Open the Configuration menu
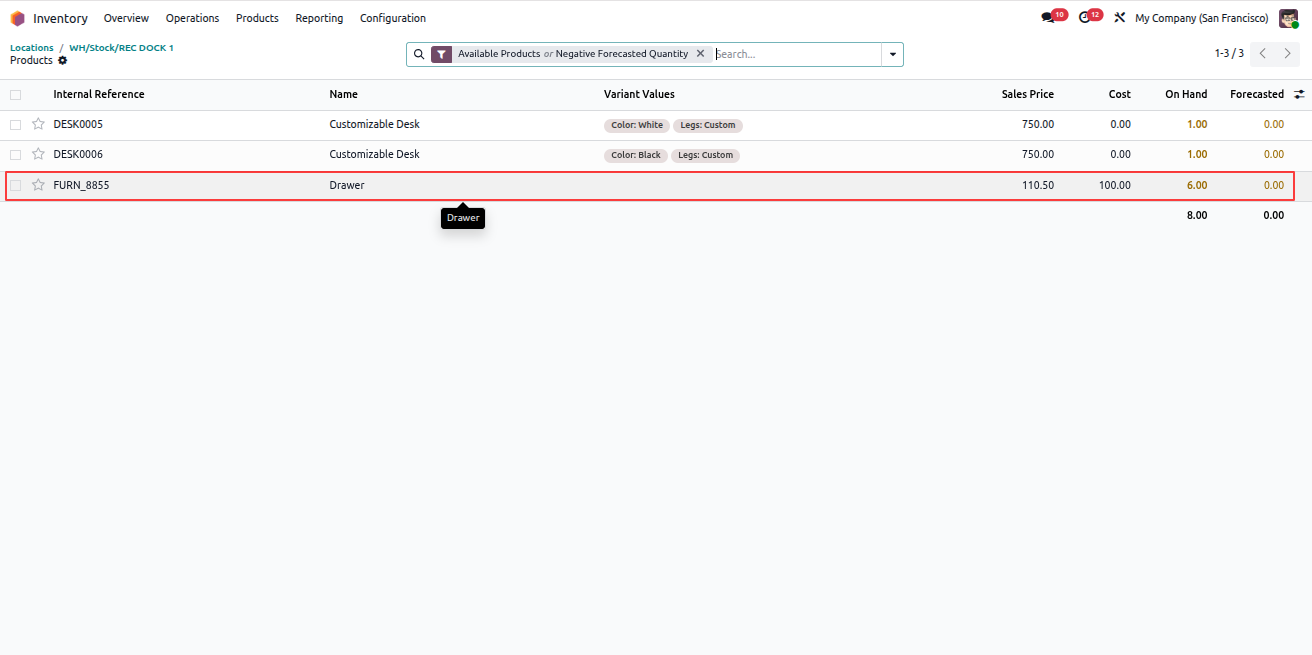Screen dimensions: 1312x655 [x=393, y=18]
